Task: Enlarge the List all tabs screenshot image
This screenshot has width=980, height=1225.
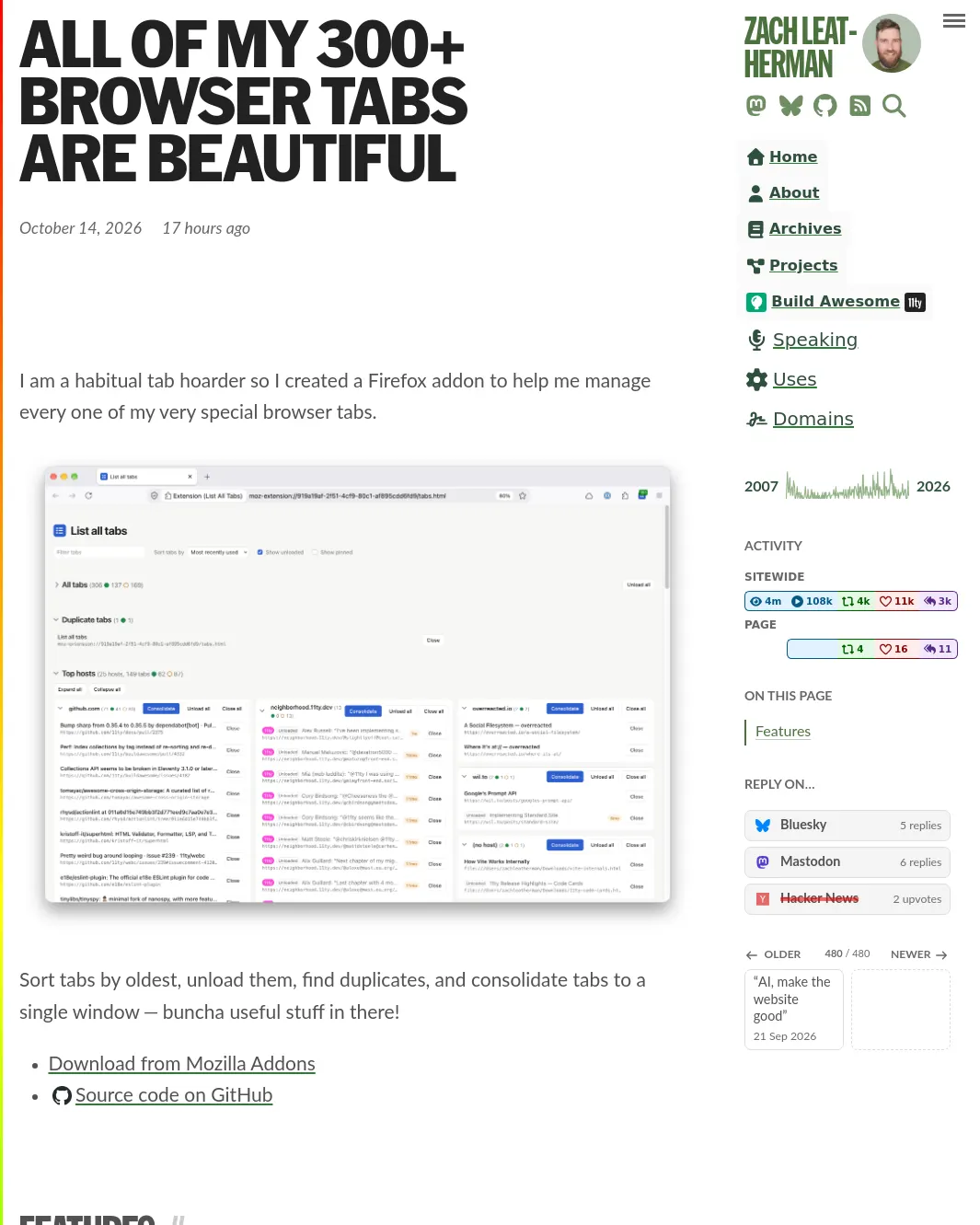Action: click(x=357, y=685)
